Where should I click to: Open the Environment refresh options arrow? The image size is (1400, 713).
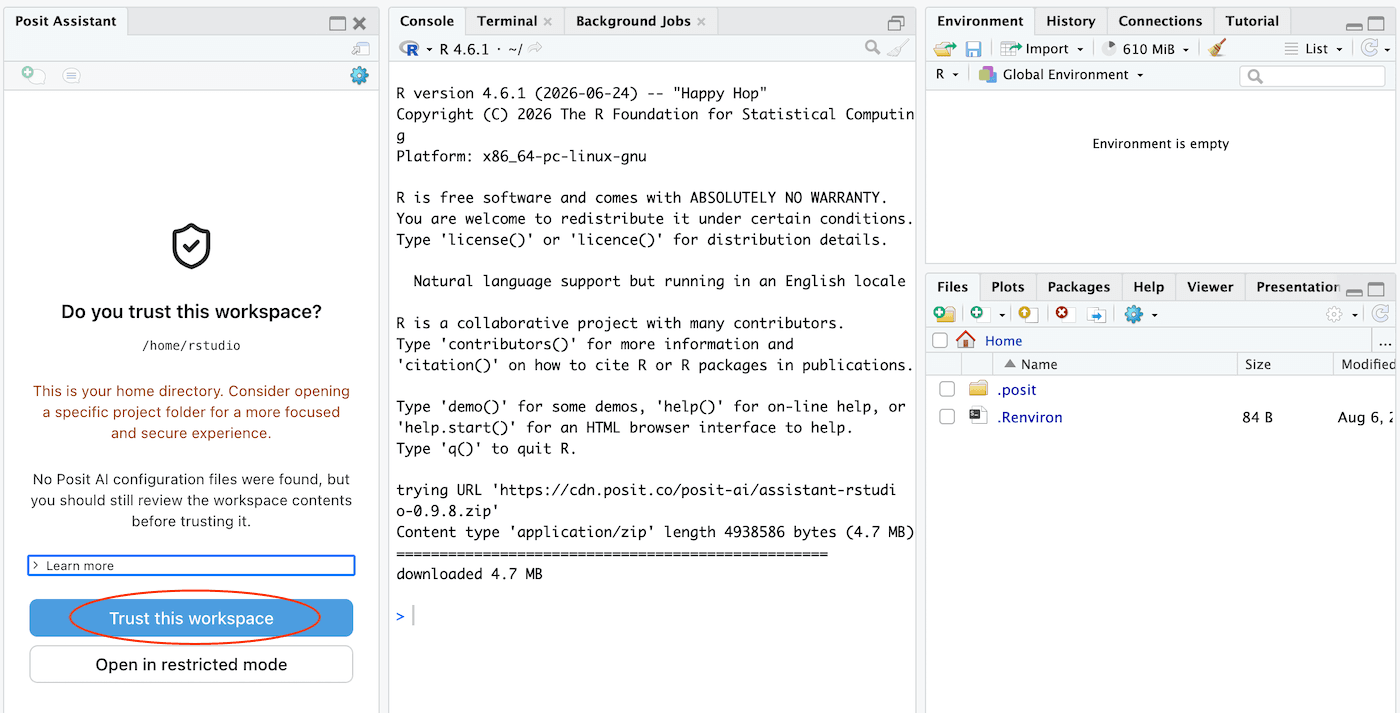pyautogui.click(x=1388, y=49)
